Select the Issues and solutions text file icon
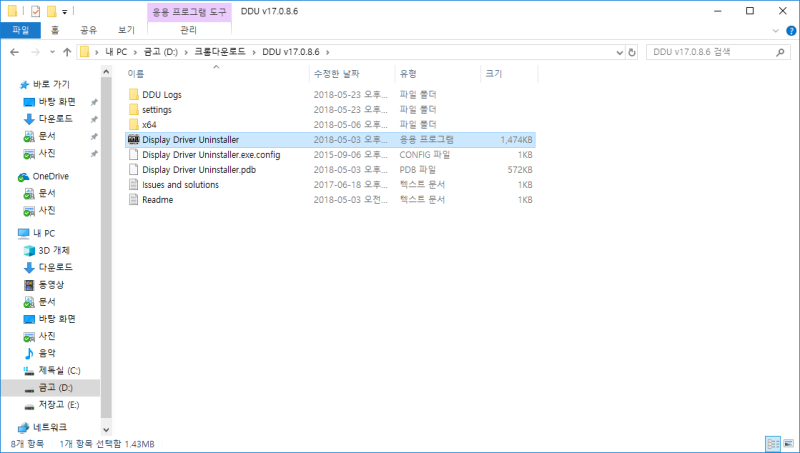The width and height of the screenshot is (800, 453). (x=134, y=185)
